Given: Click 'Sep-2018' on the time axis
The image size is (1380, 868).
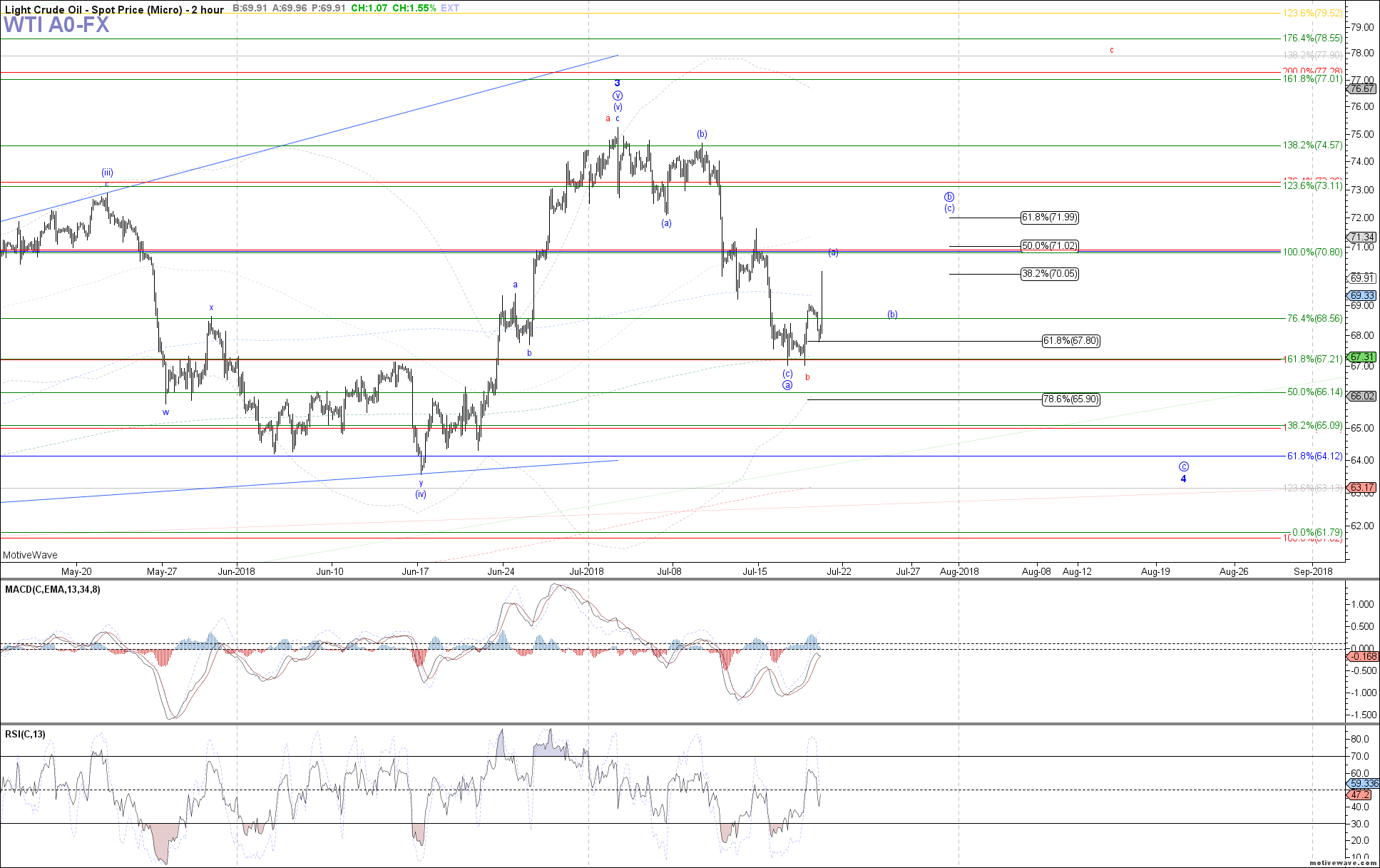Looking at the screenshot, I should click(1313, 571).
